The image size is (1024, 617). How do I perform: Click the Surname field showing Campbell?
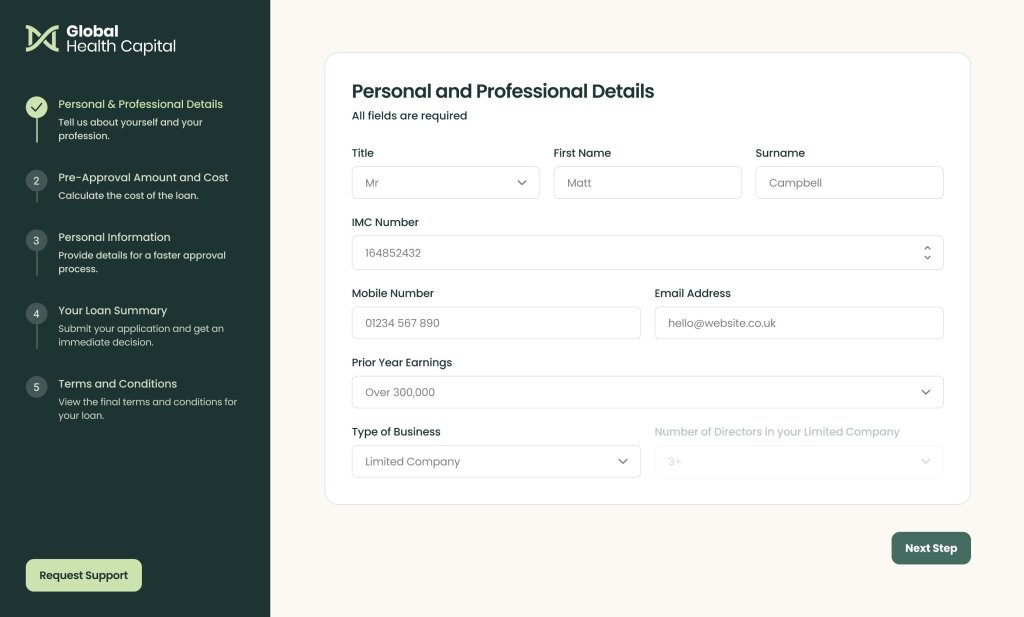[849, 182]
